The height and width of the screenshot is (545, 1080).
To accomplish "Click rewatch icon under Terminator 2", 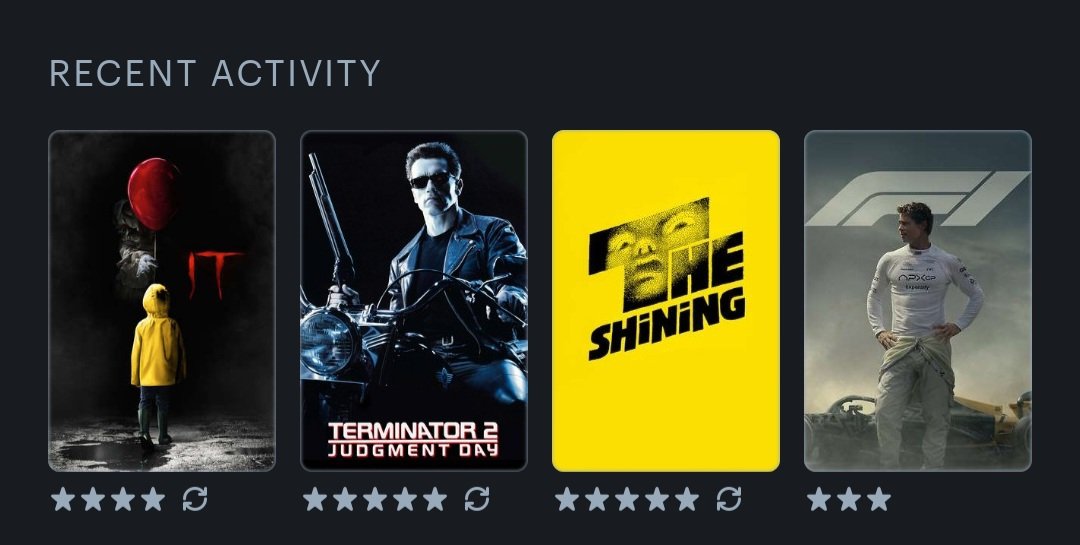I will coord(477,499).
